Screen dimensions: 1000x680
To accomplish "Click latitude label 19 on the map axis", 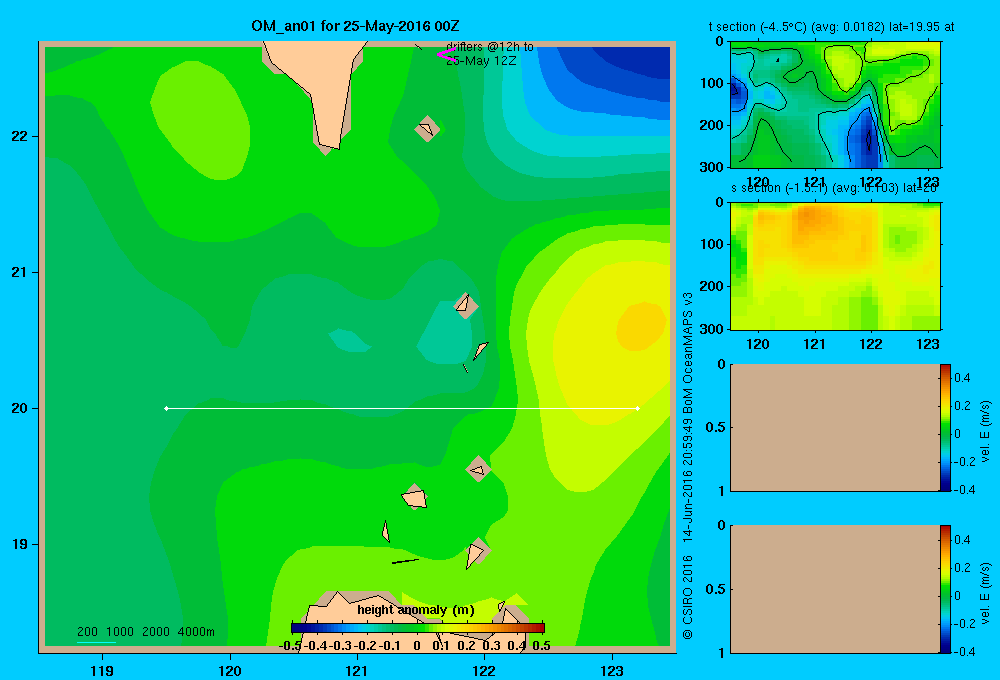I will point(20,544).
